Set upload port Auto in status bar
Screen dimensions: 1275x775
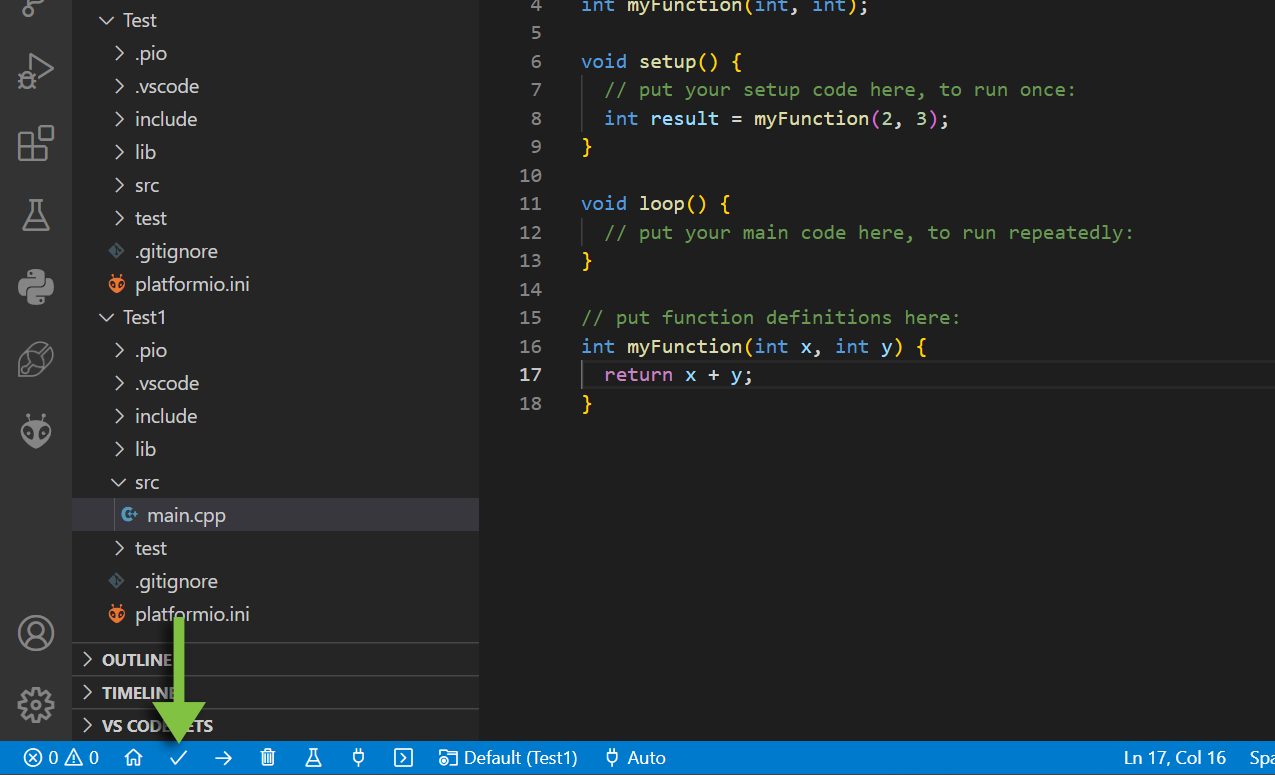point(635,758)
